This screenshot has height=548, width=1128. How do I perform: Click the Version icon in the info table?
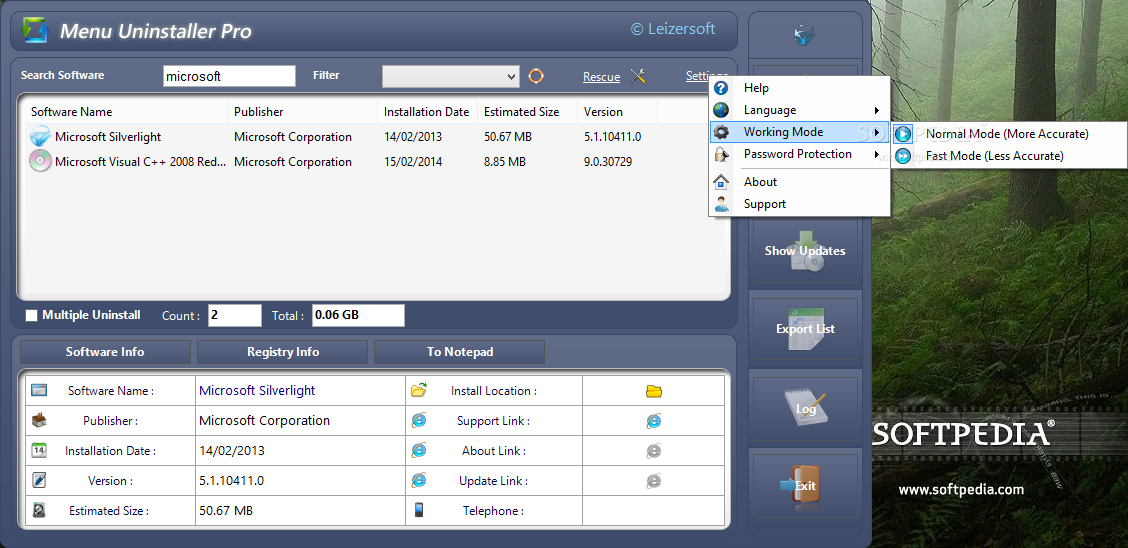[39, 480]
